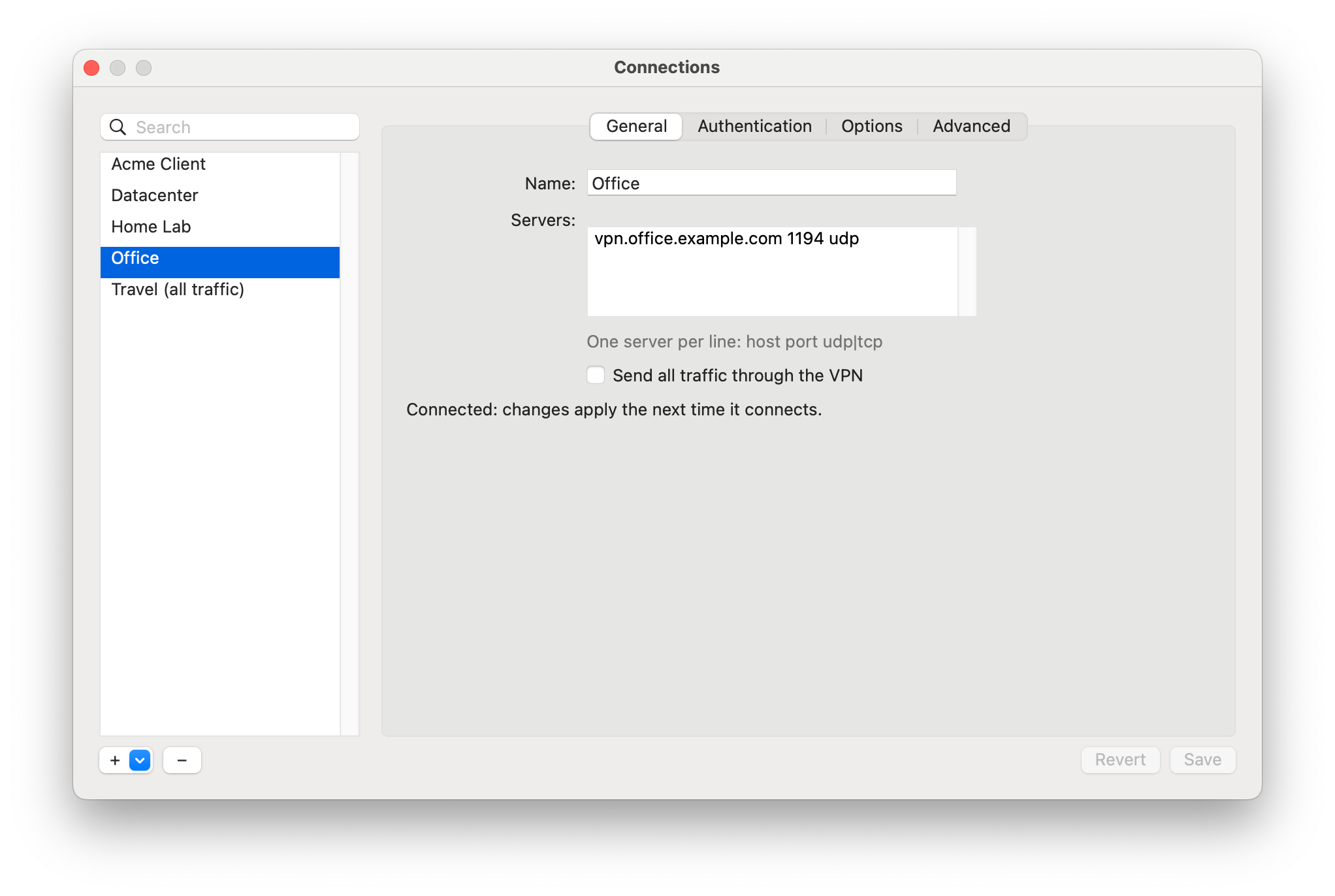Viewport: 1335px width, 896px height.
Task: Select the Office connection in list
Action: click(220, 262)
